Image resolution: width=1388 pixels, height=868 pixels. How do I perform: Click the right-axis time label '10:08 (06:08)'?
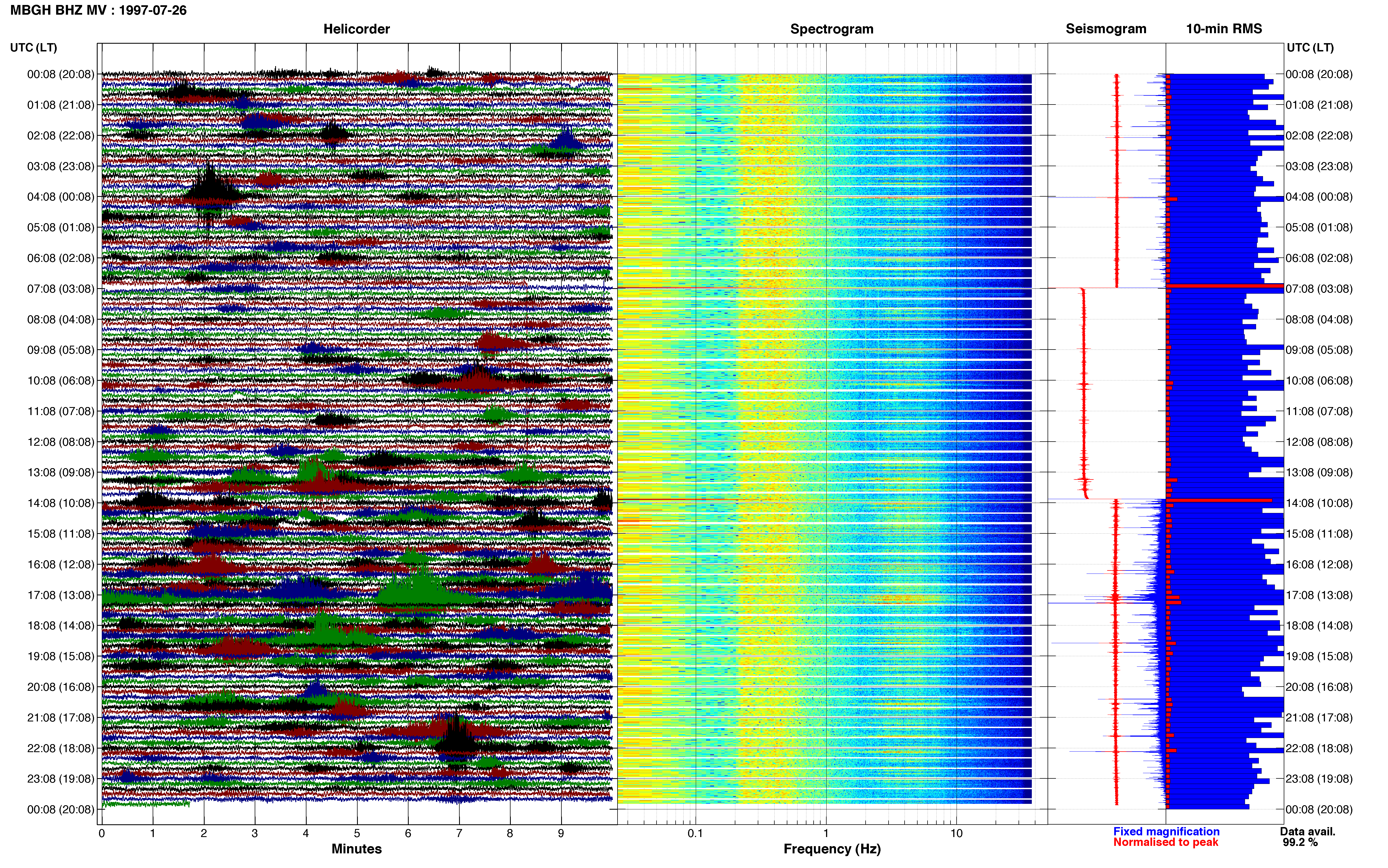tap(1319, 380)
